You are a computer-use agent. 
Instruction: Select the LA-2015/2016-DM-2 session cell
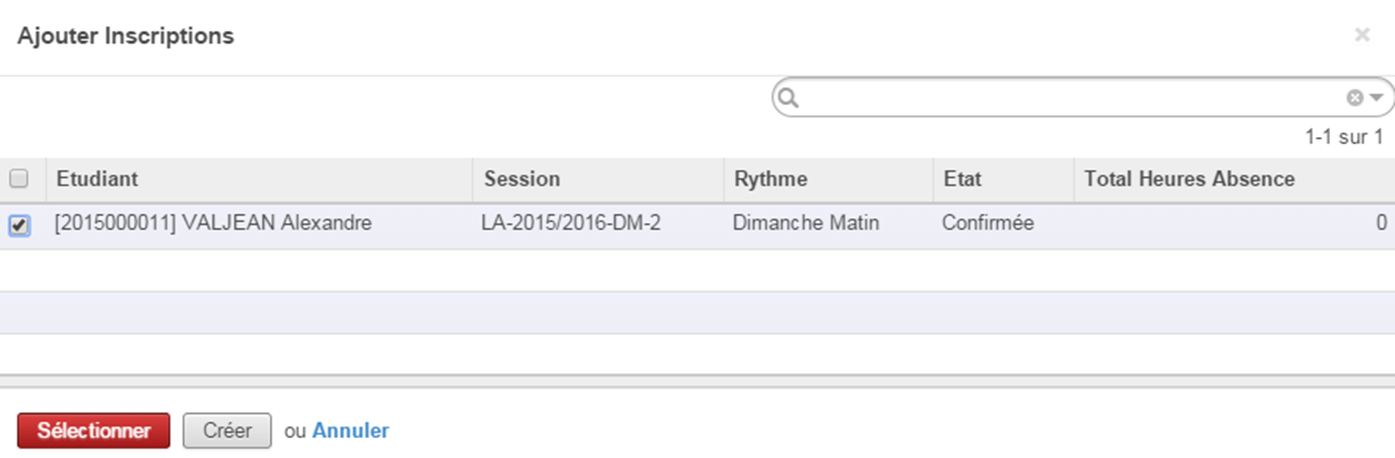[x=571, y=223]
